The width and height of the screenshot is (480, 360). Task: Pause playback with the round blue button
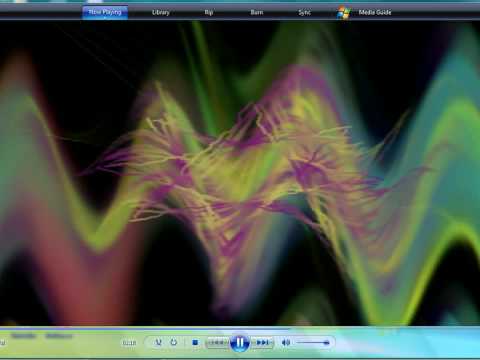240,342
